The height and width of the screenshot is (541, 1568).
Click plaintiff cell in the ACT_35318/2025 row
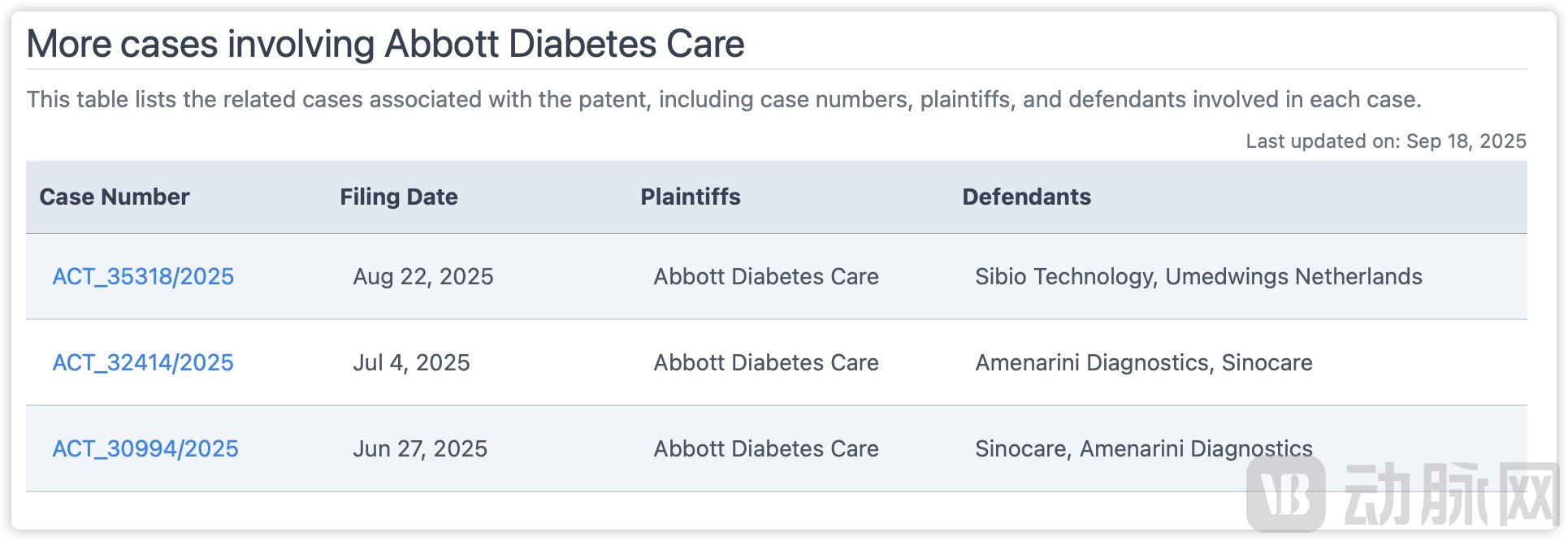(766, 277)
